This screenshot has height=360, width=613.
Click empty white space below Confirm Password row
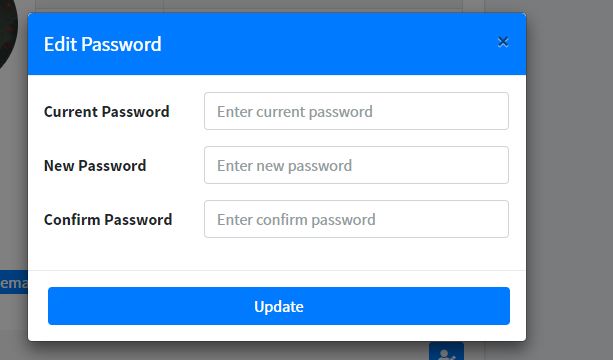tap(277, 254)
